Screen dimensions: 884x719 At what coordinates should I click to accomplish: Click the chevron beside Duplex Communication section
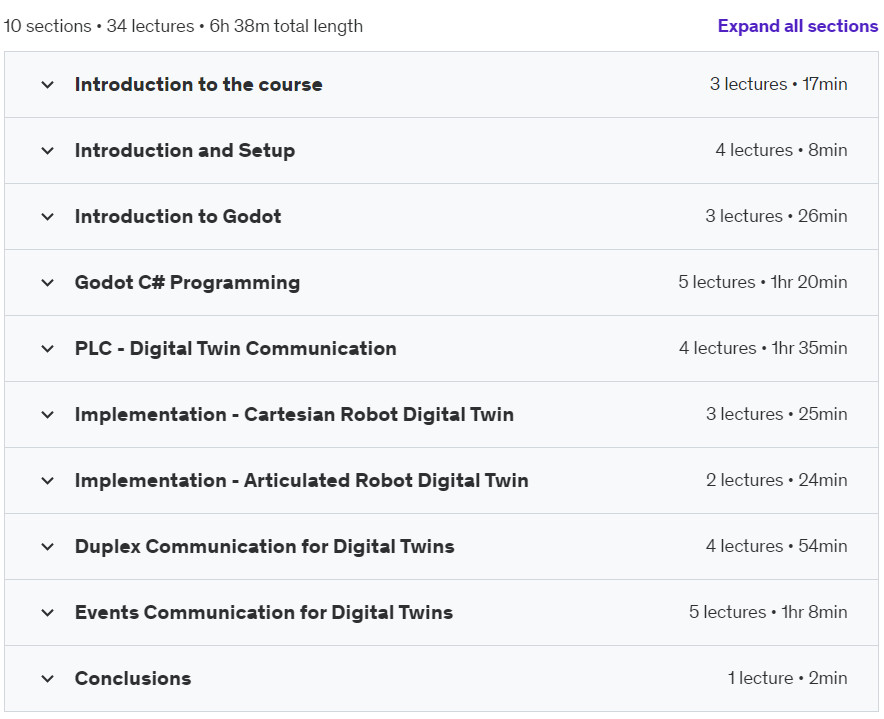pyautogui.click(x=47, y=547)
